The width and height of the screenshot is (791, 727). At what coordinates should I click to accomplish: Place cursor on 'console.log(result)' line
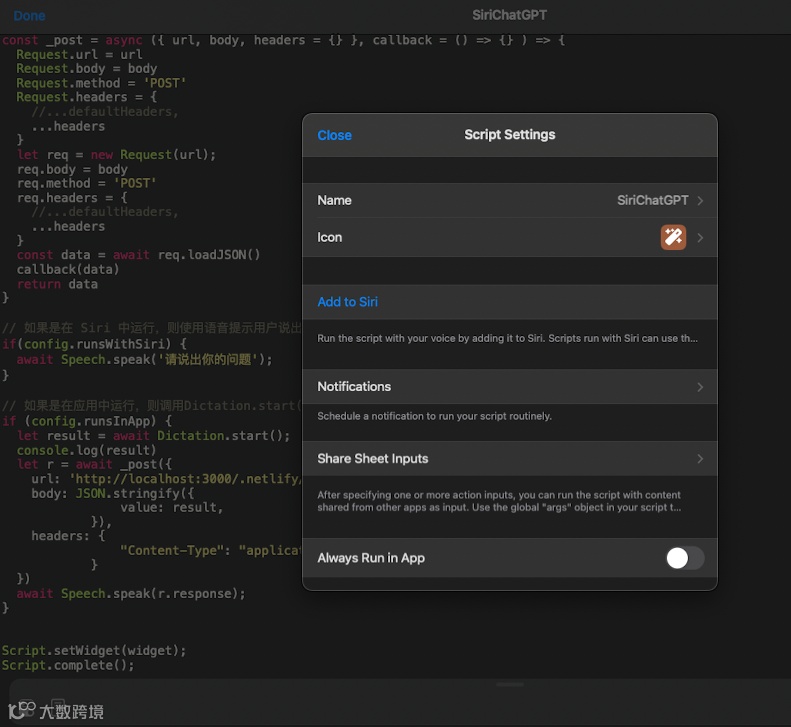pos(86,450)
